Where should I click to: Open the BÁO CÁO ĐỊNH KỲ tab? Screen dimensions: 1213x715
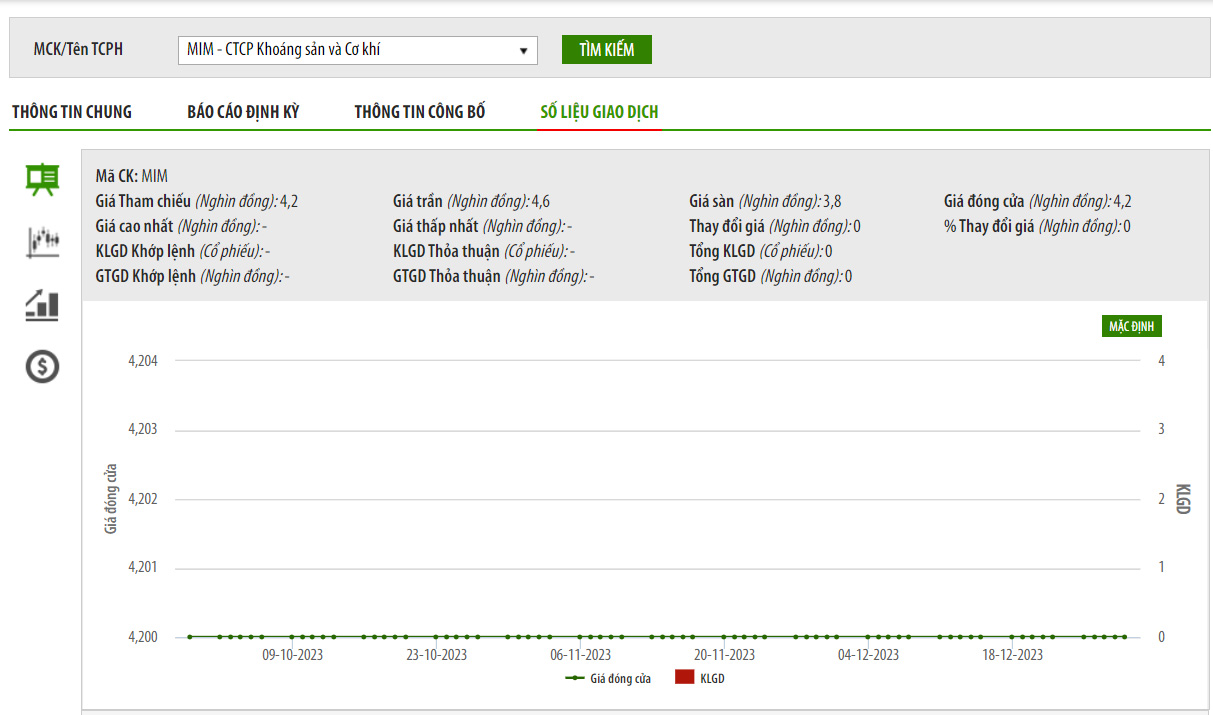click(x=243, y=112)
